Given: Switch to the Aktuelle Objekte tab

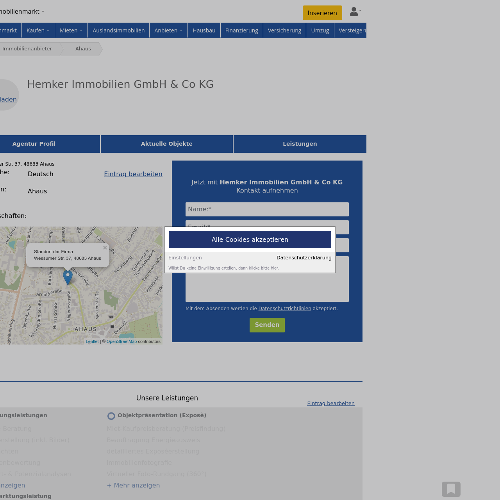Looking at the screenshot, I should 167,144.
